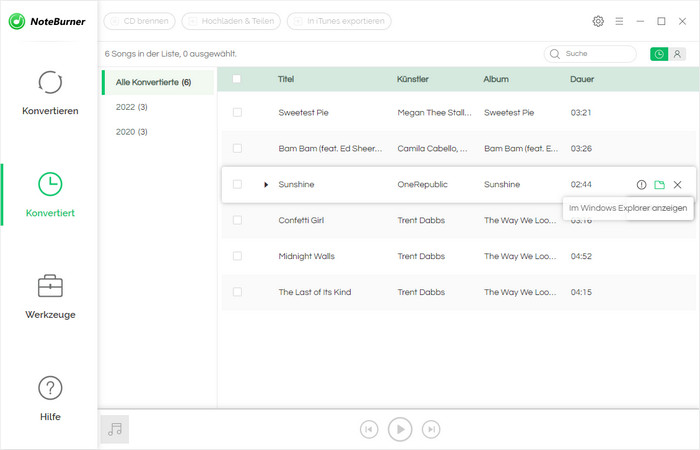
Task: Select The Last of Its Kind title
Action: click(315, 292)
